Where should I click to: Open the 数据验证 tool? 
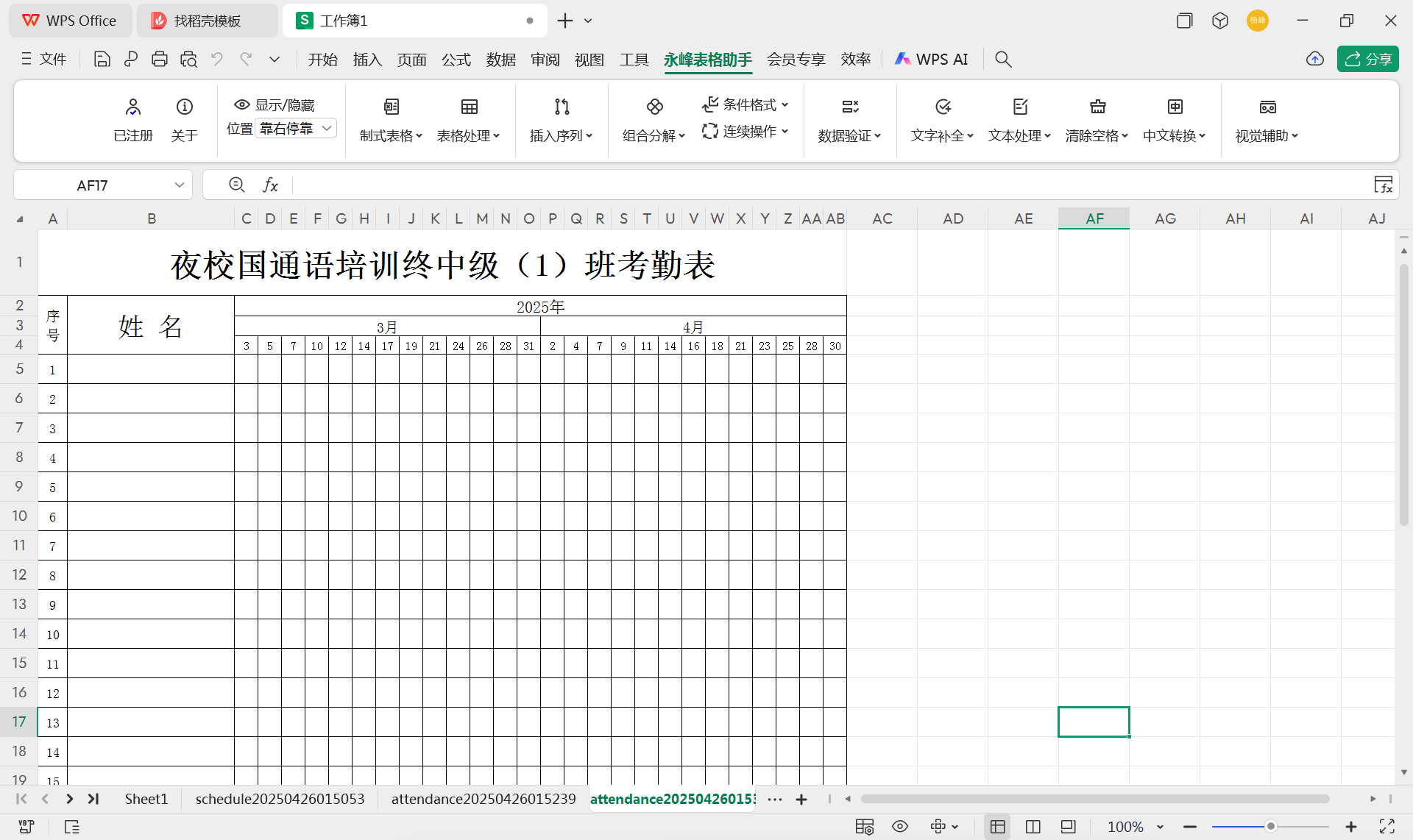(849, 120)
